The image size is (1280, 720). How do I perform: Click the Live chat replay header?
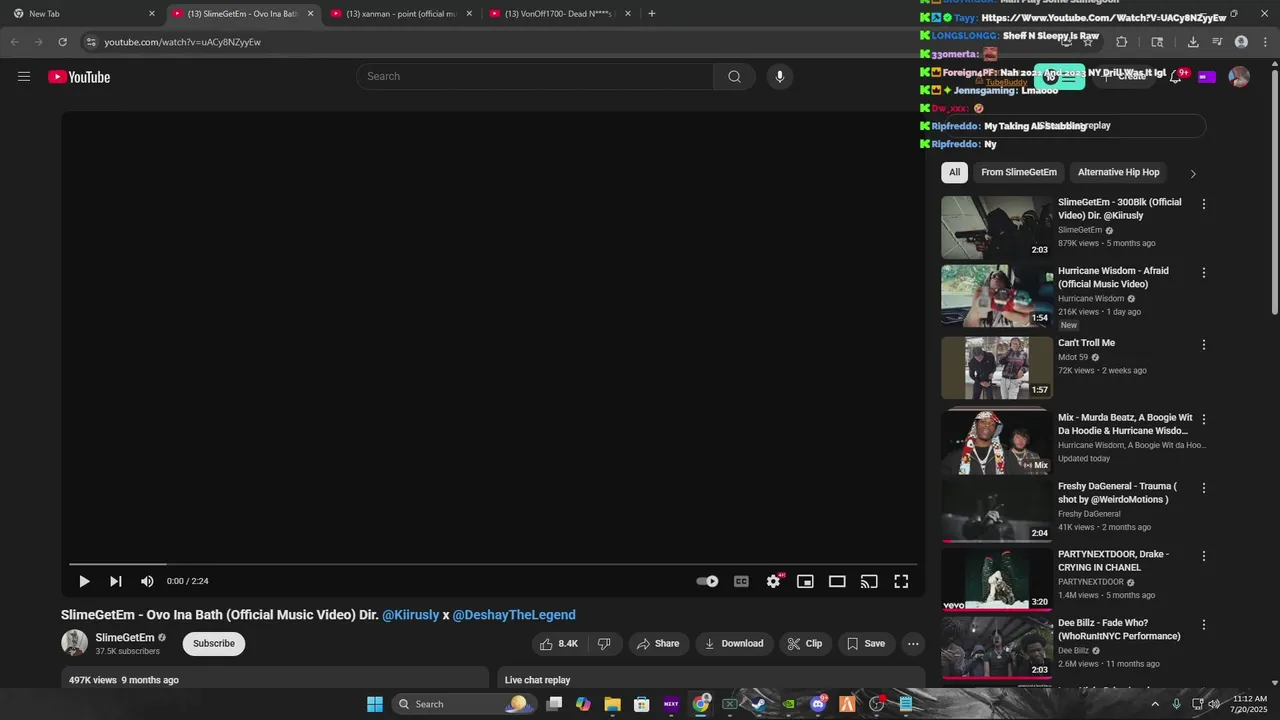[x=537, y=680]
